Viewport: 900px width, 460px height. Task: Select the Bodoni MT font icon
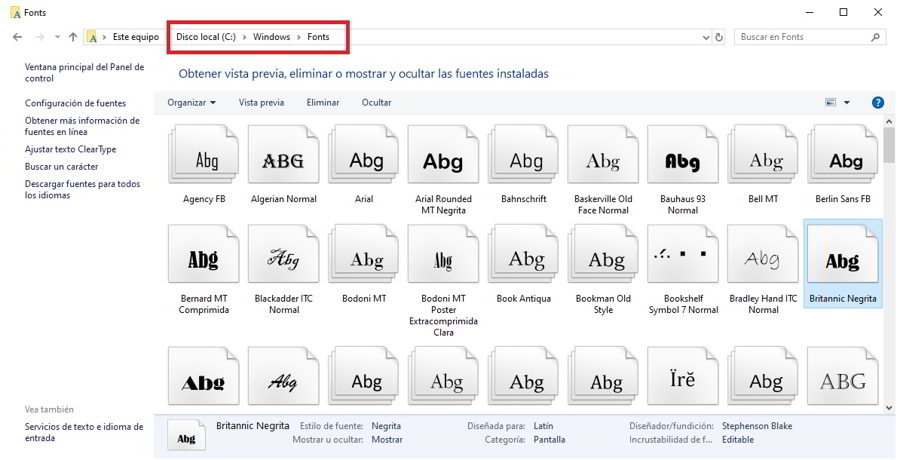click(x=363, y=254)
